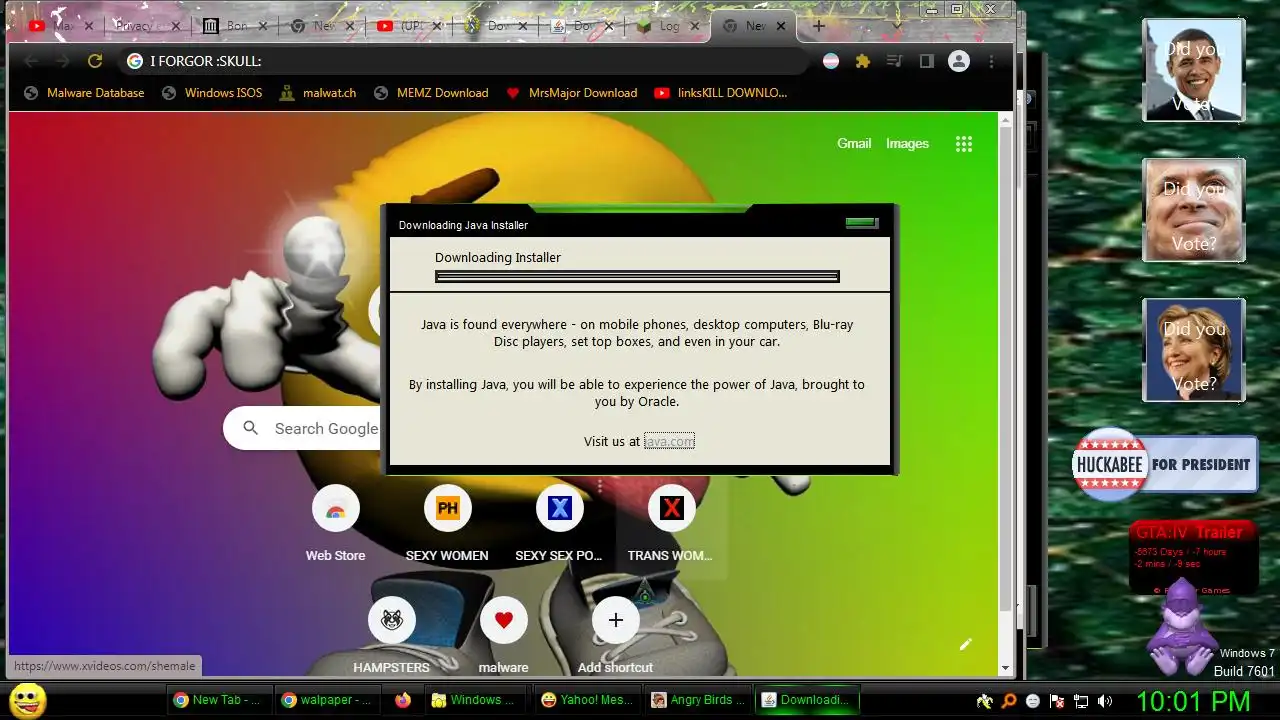1280x720 pixels.
Task: Click the Gmail link
Action: [854, 144]
